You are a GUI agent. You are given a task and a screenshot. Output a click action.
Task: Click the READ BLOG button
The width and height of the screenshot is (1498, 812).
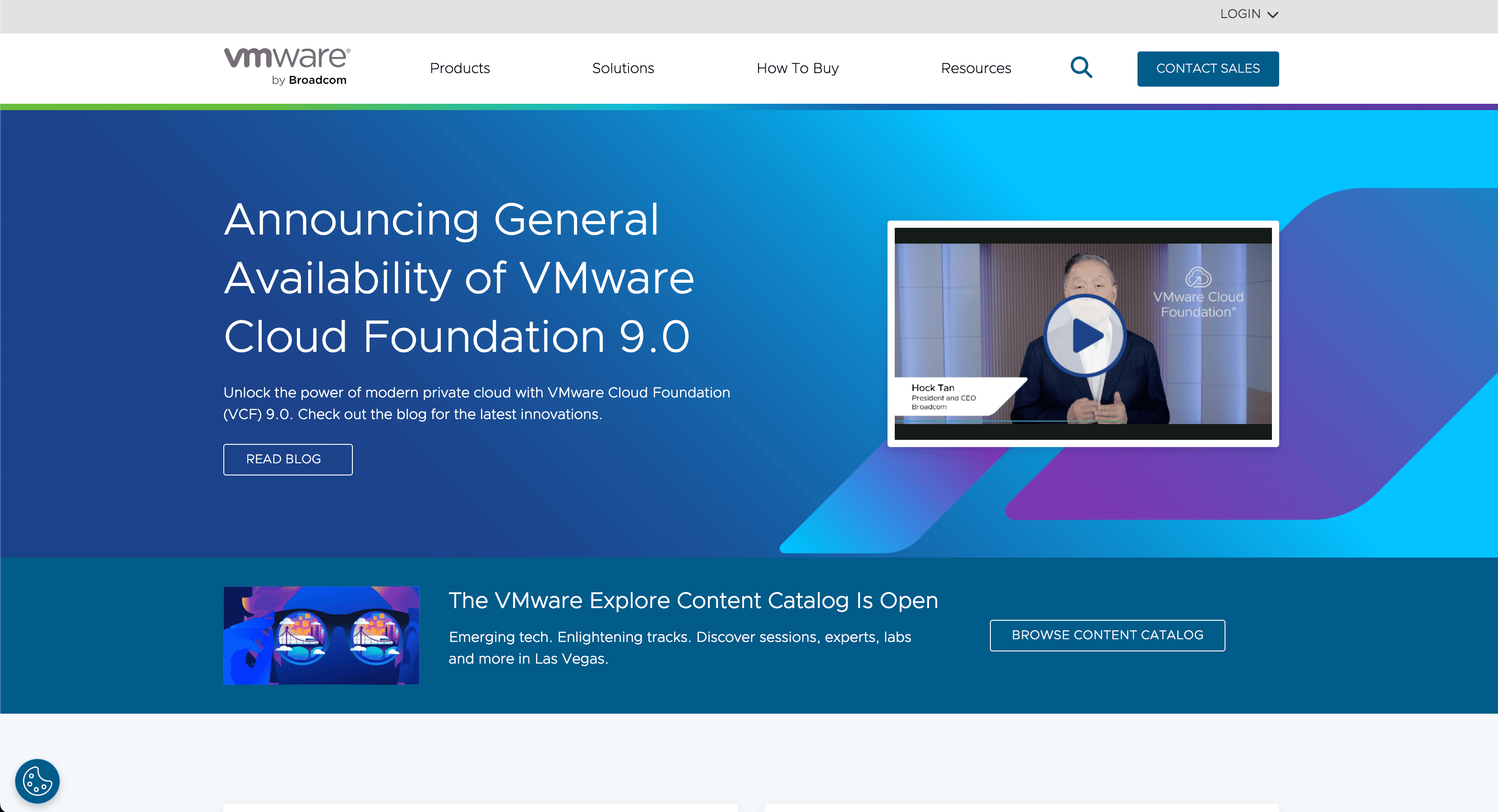[x=288, y=459]
